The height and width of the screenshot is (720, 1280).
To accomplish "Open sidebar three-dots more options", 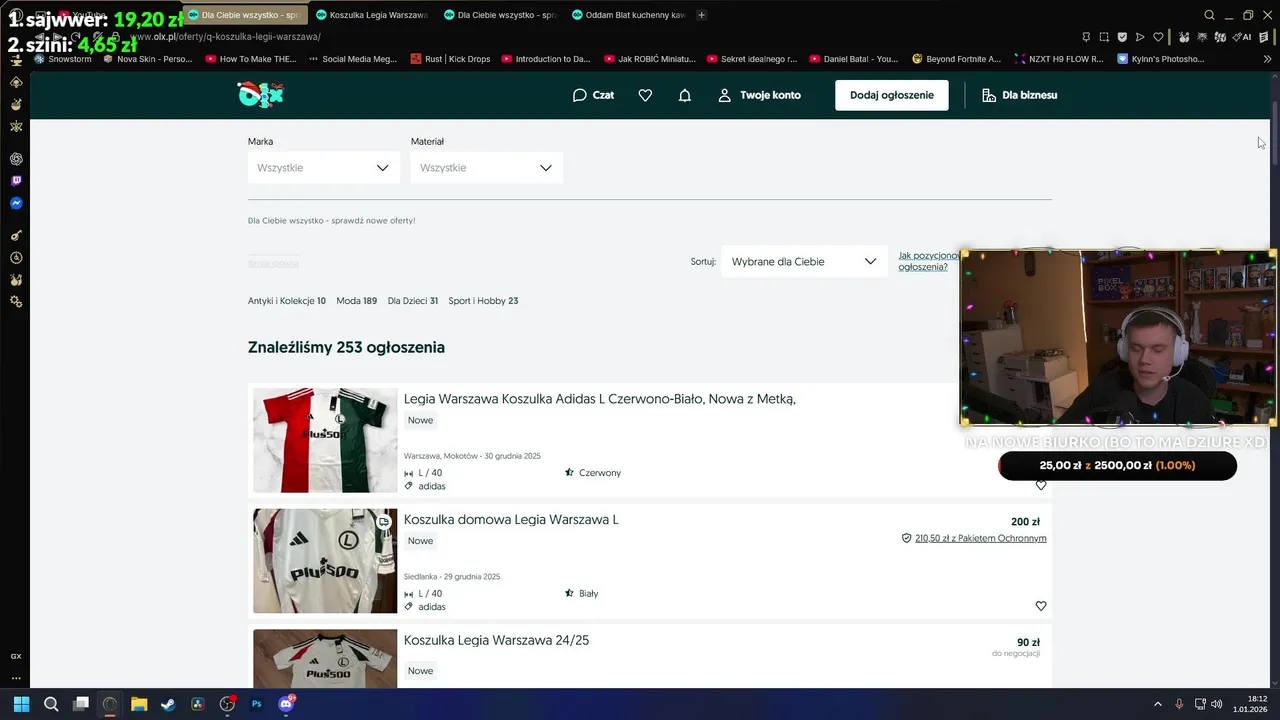I will (x=16, y=677).
